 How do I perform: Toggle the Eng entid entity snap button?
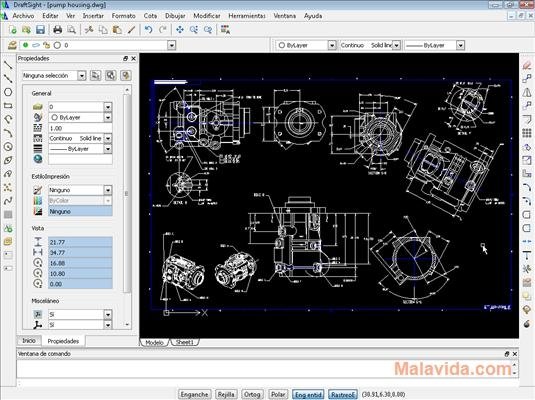(308, 395)
